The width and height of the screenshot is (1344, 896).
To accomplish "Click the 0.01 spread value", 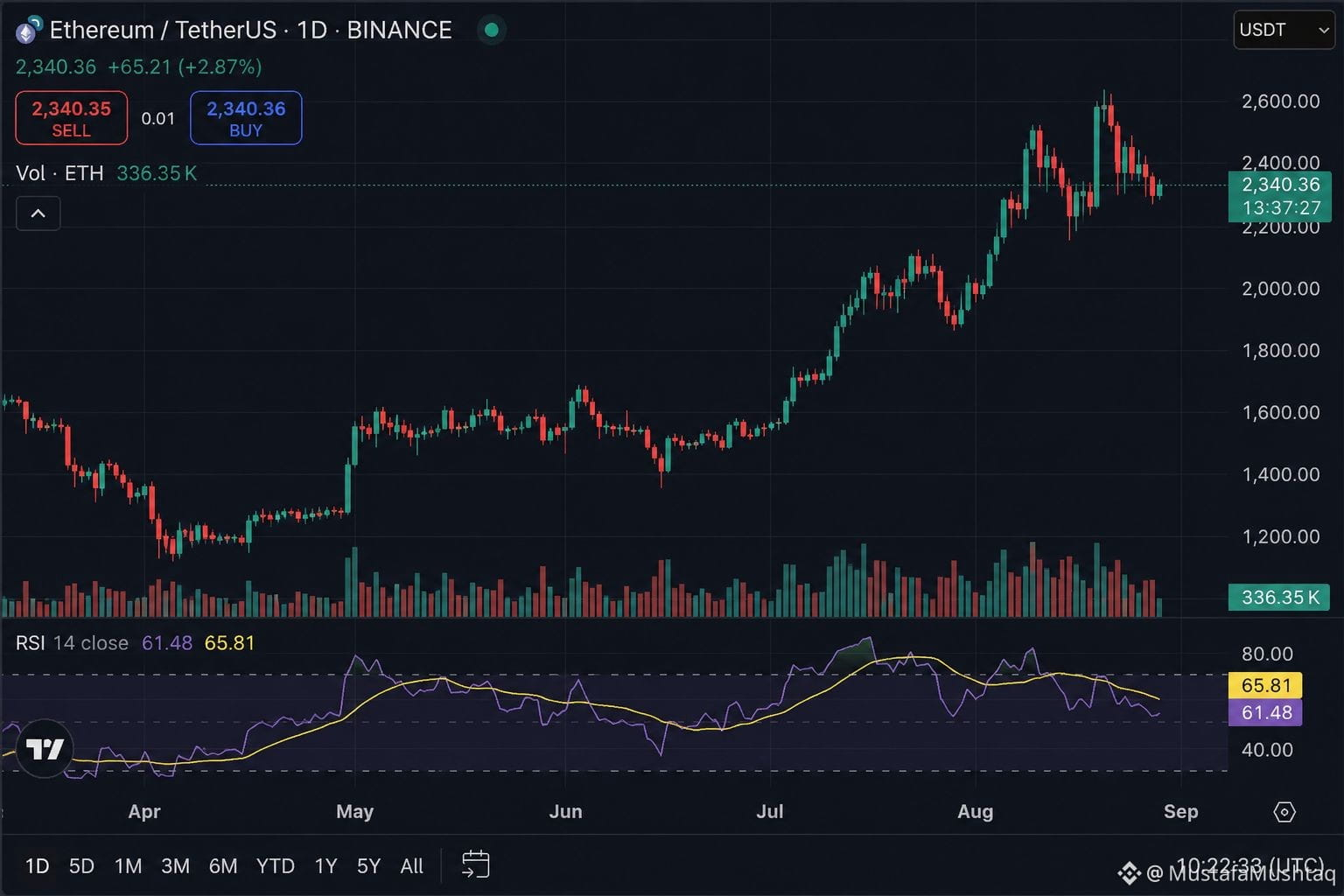I will coord(158,118).
